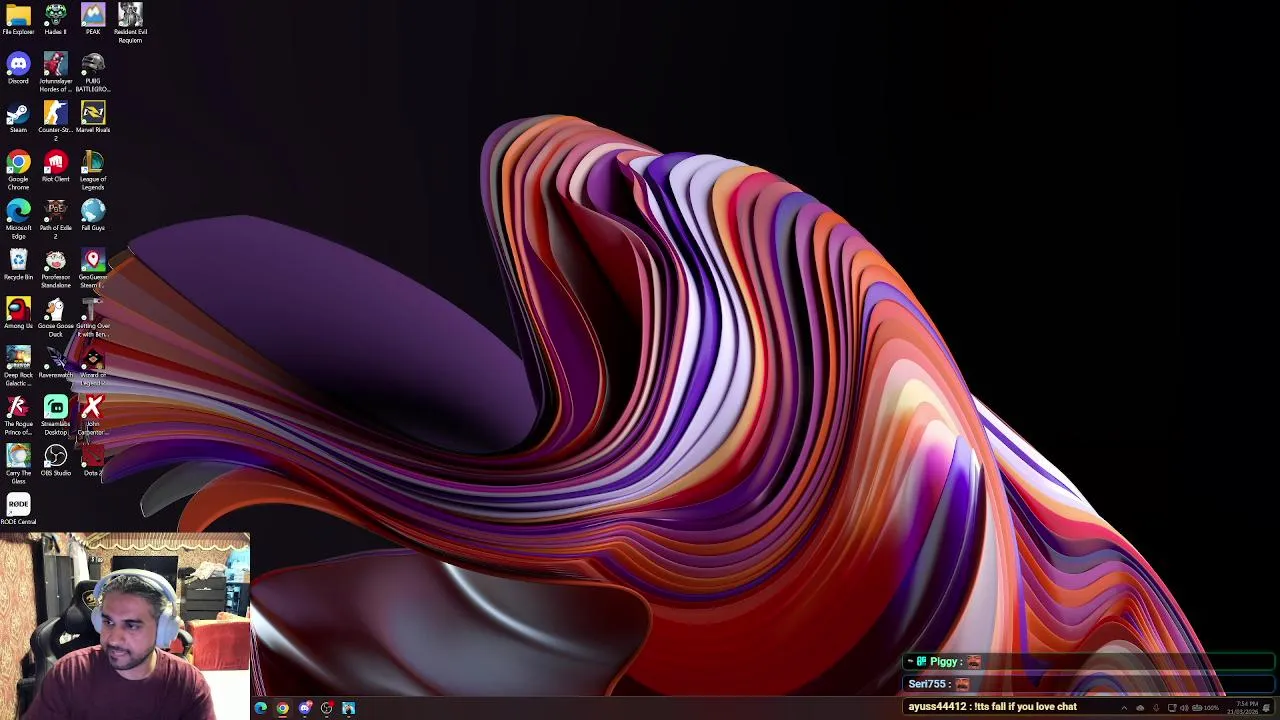Image resolution: width=1280 pixels, height=720 pixels.
Task: Click the battery 100% tray indicator
Action: click(1205, 708)
